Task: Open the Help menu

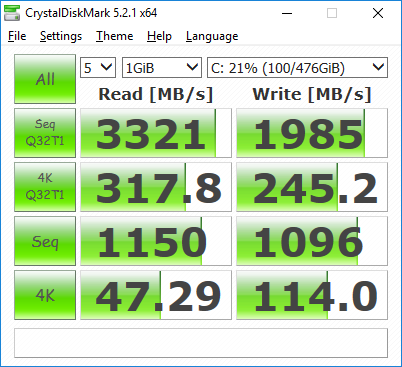Action: tap(159, 36)
